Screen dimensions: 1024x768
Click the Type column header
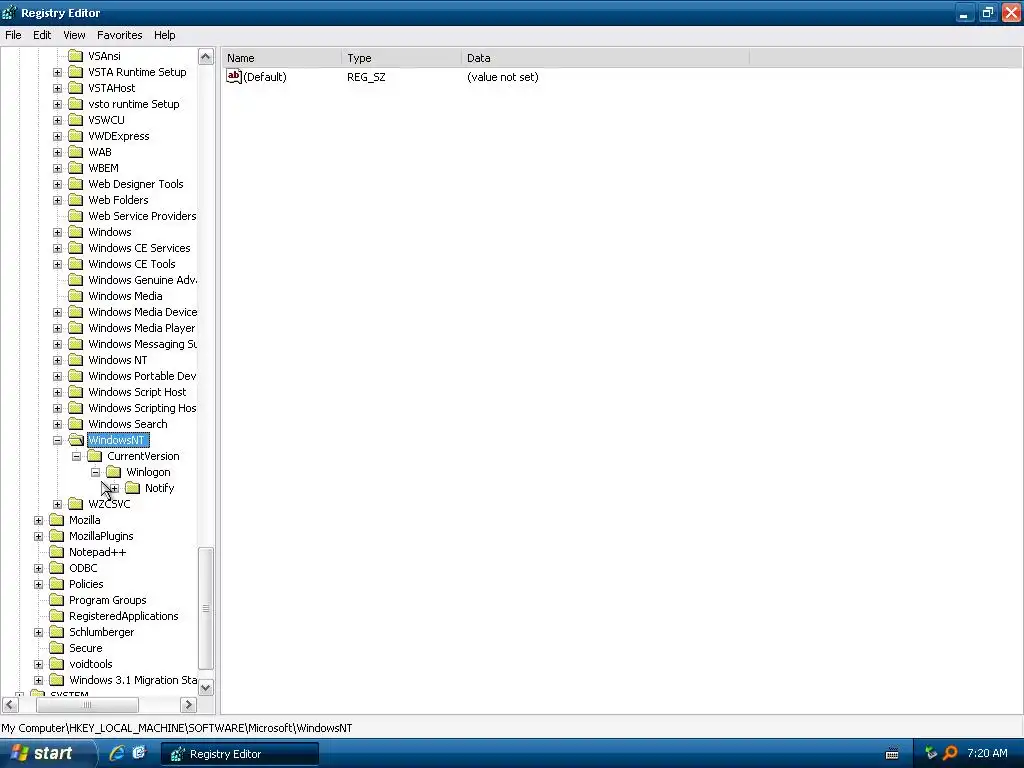point(401,58)
